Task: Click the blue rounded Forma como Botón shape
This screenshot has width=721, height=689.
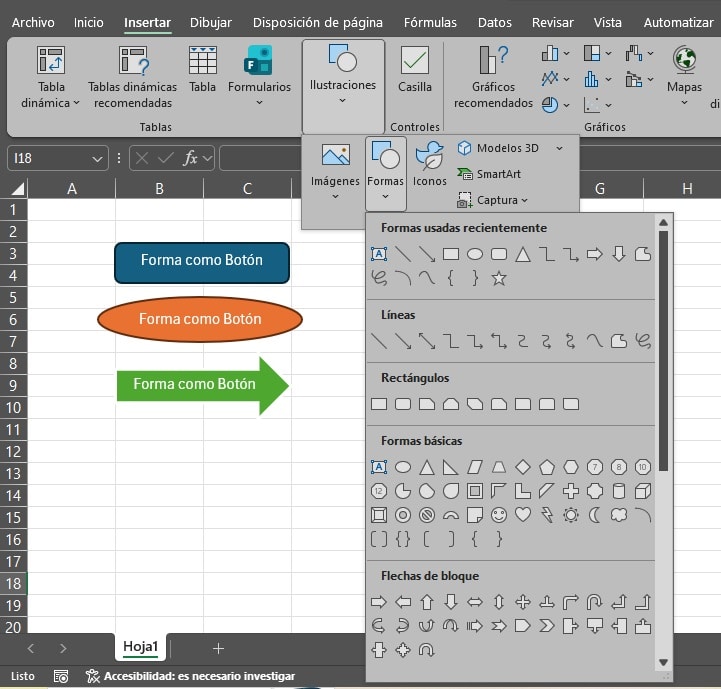Action: coord(202,263)
